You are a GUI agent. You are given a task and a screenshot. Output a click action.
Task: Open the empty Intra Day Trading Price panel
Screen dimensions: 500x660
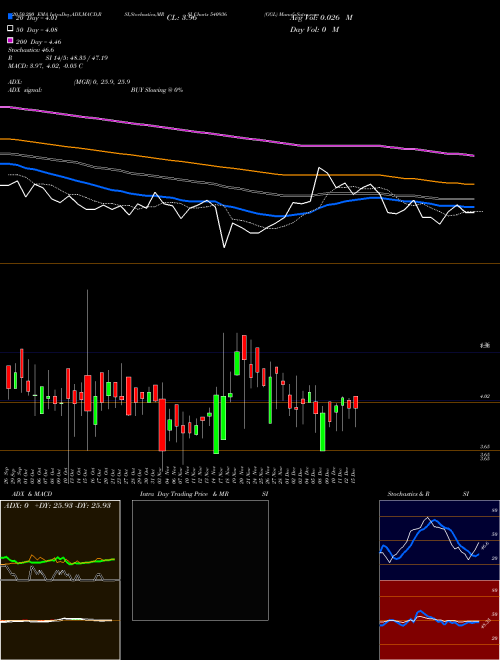[200, 560]
